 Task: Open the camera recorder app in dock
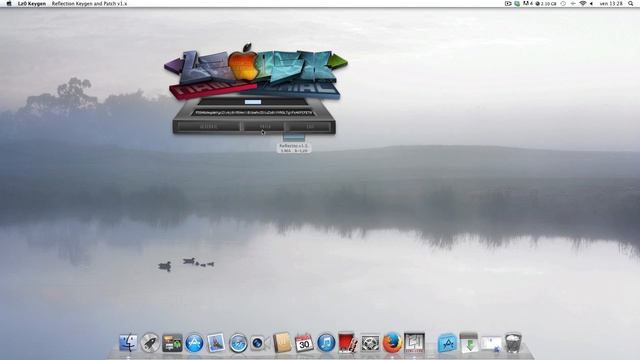tap(260, 343)
